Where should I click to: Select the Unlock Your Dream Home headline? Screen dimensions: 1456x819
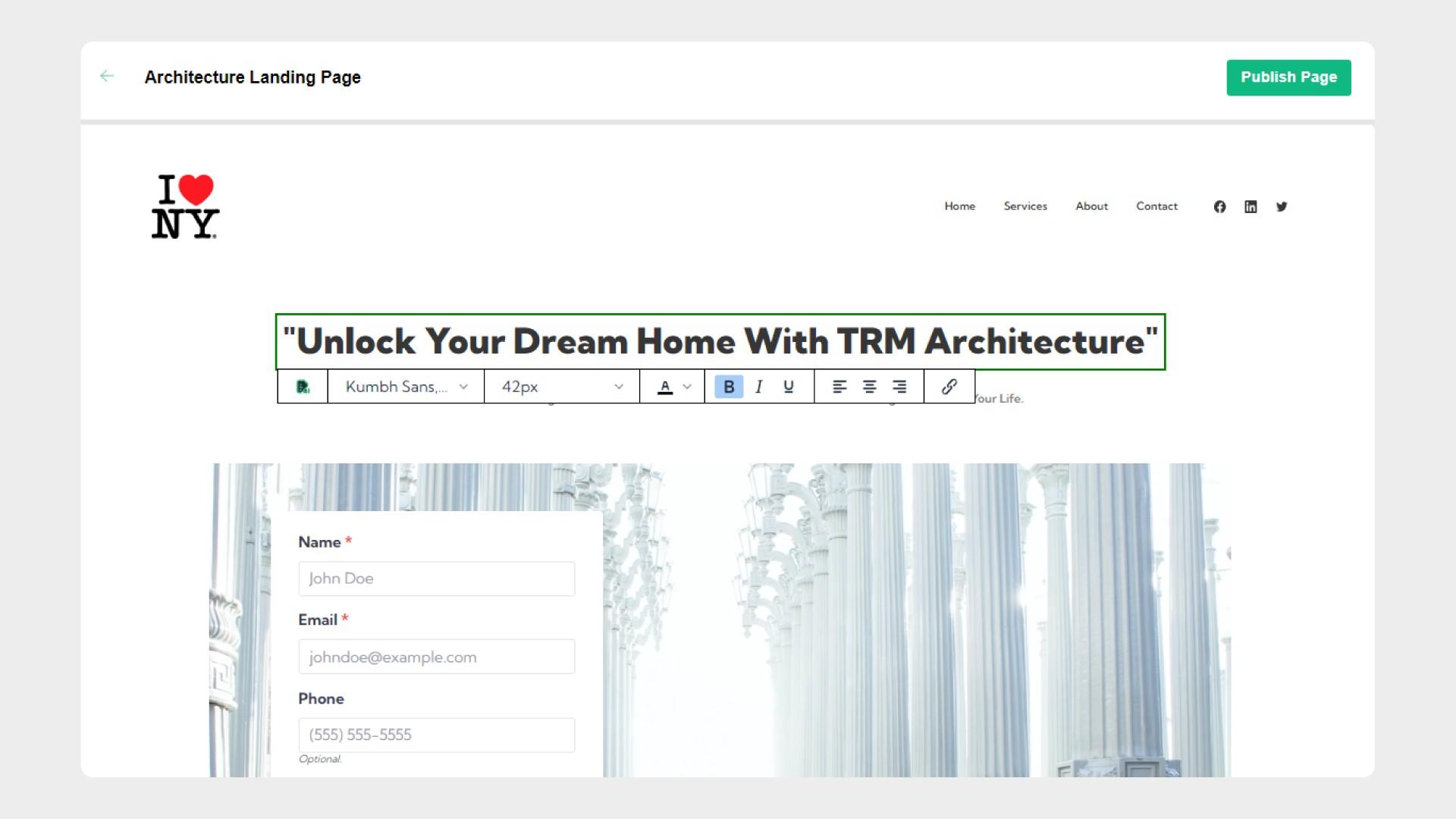(x=720, y=341)
